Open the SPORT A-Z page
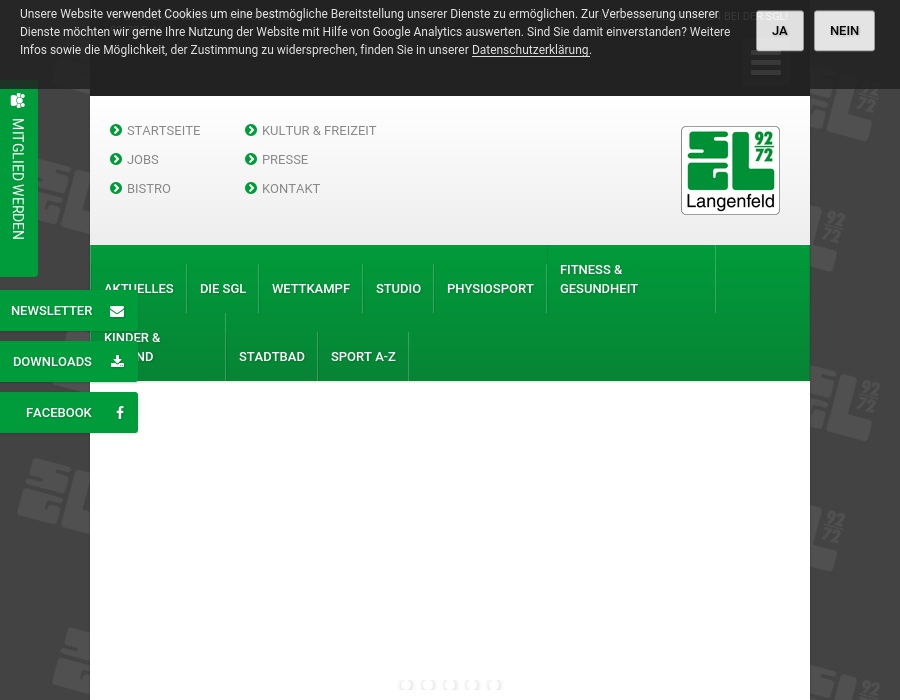This screenshot has width=900, height=700. pos(363,356)
